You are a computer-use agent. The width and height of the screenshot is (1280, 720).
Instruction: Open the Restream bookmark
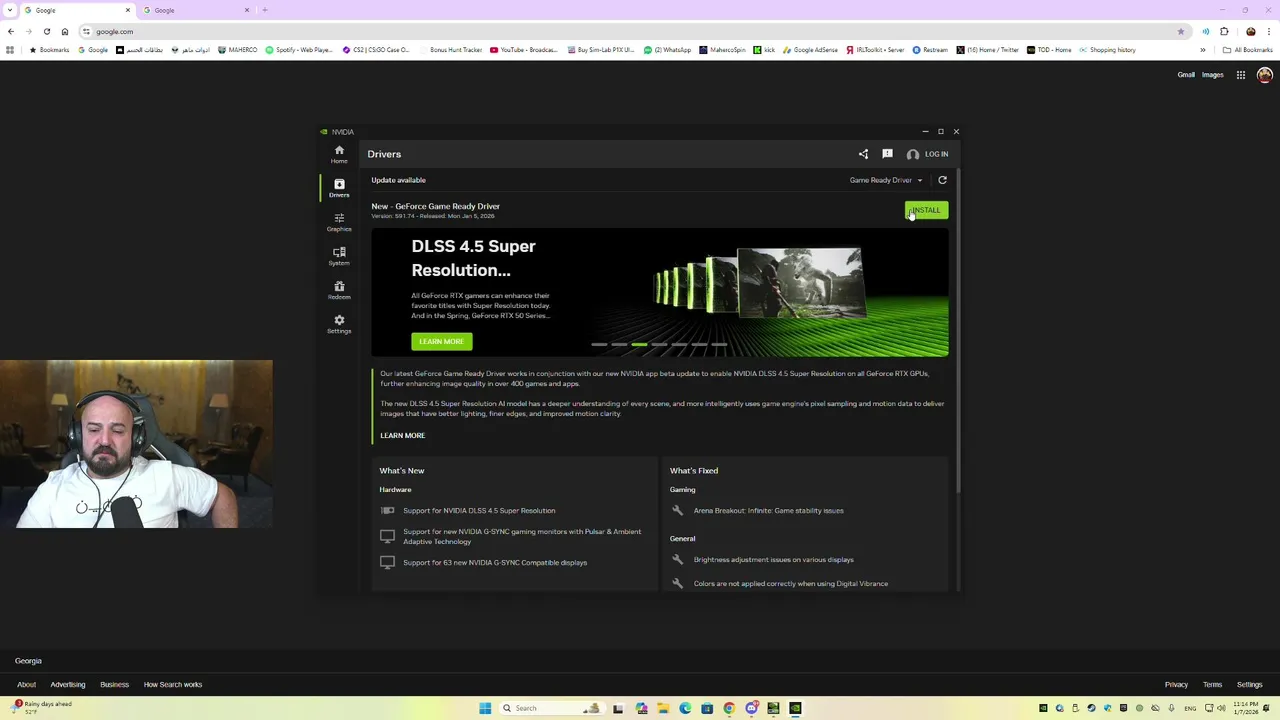coord(930,50)
